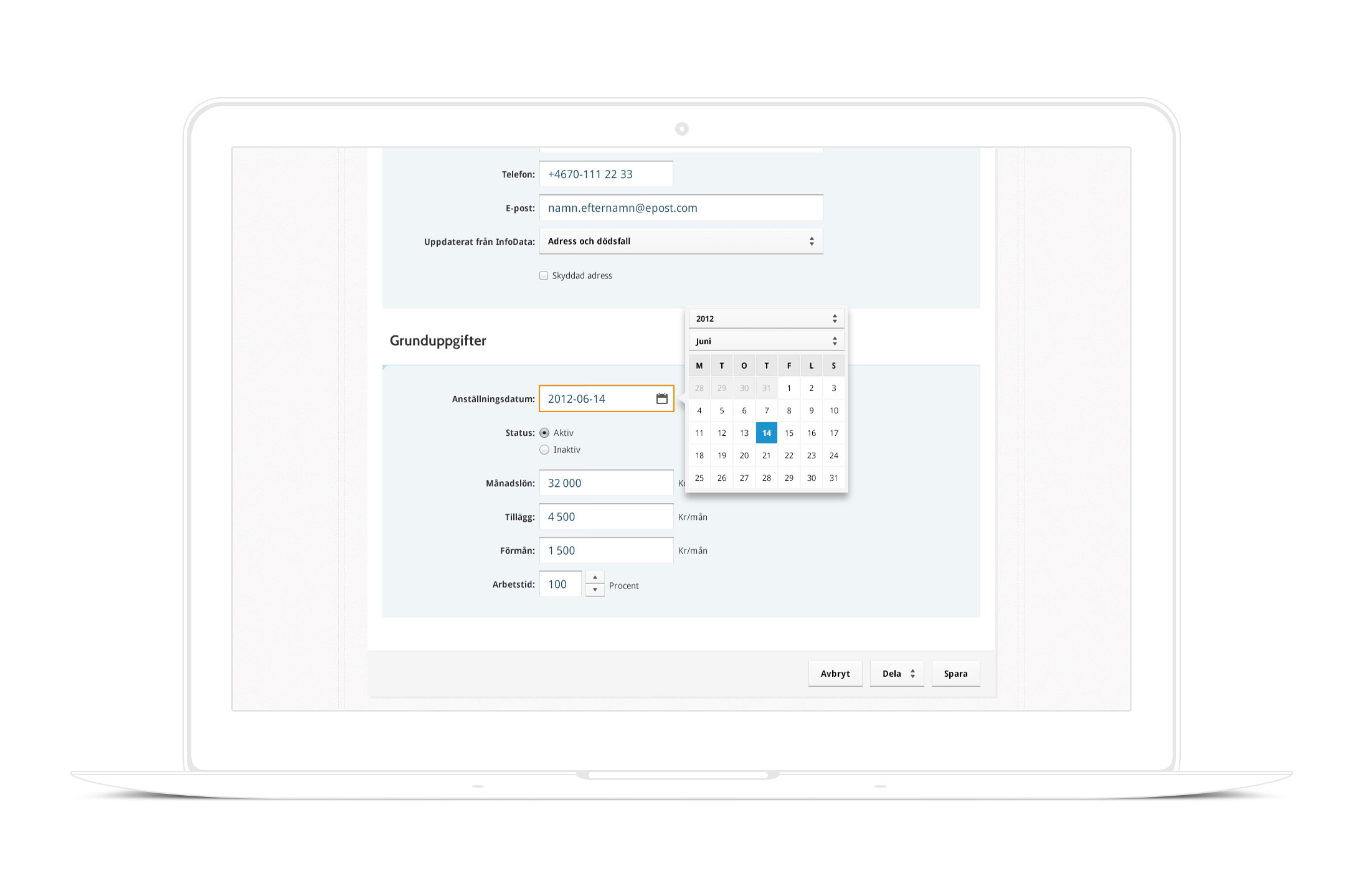
Task: Click the Anställningsdatum date field
Action: click(x=606, y=398)
